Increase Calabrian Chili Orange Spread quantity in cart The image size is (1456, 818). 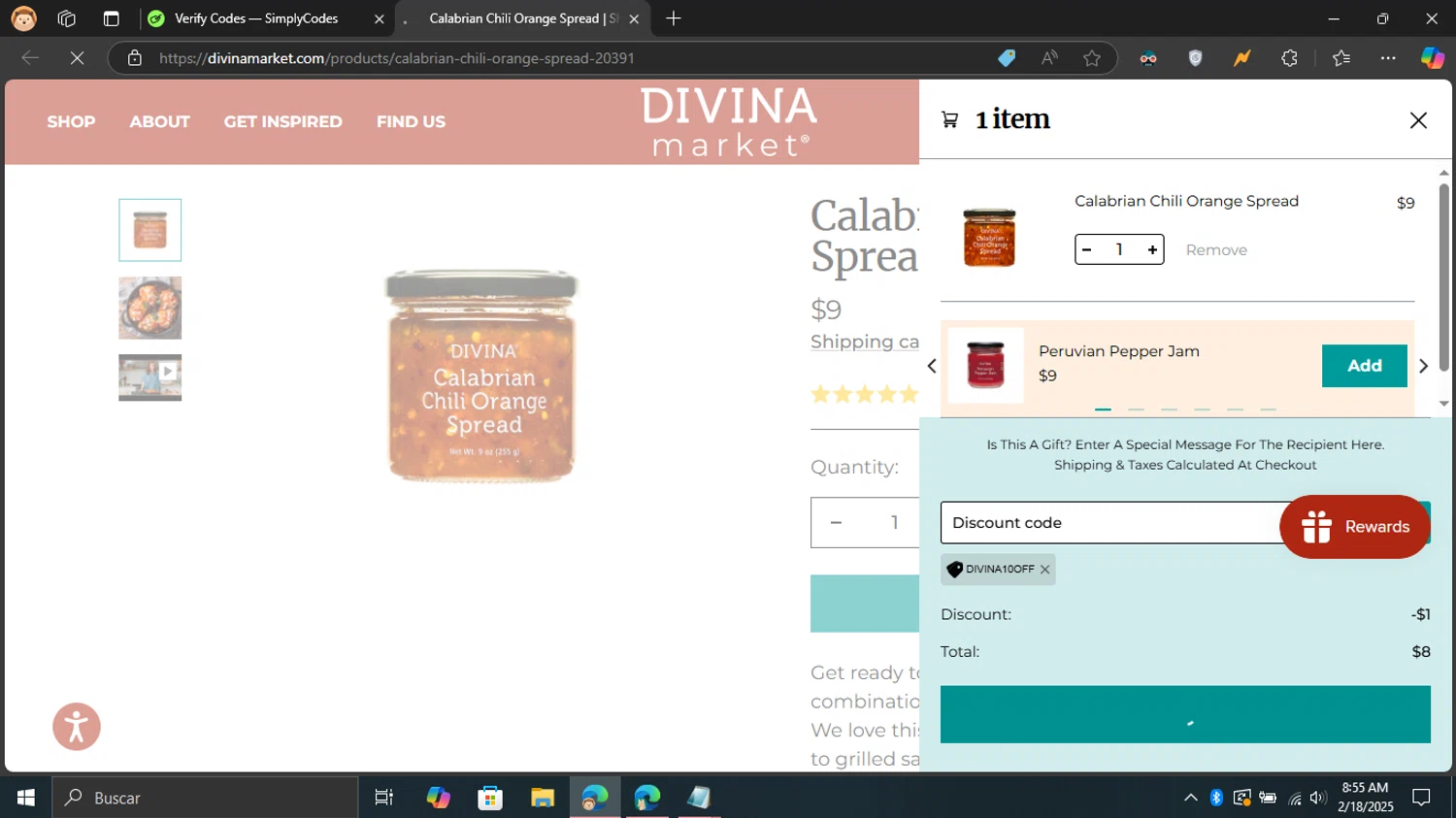pos(1152,249)
